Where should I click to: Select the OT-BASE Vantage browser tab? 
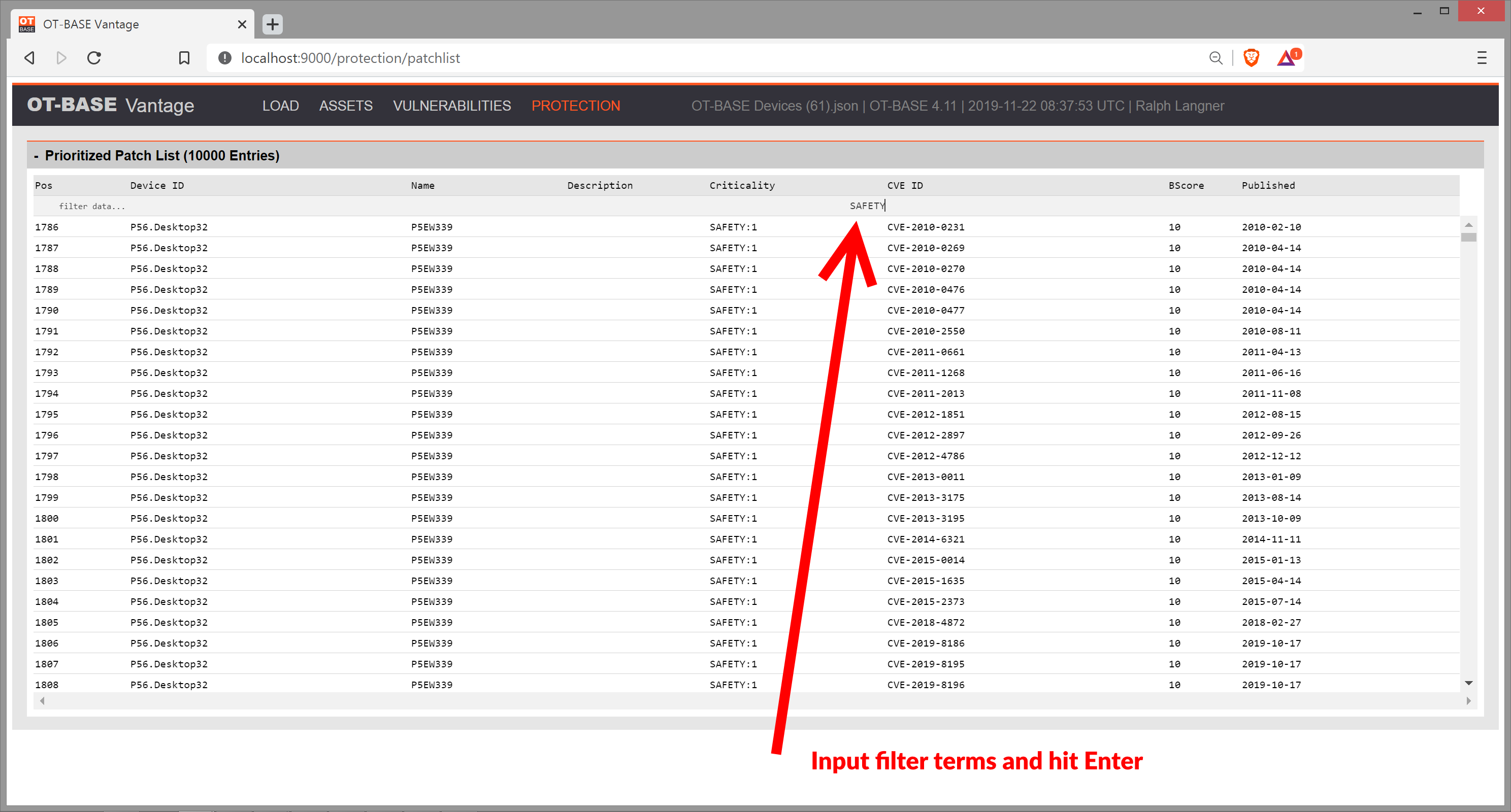(133, 25)
